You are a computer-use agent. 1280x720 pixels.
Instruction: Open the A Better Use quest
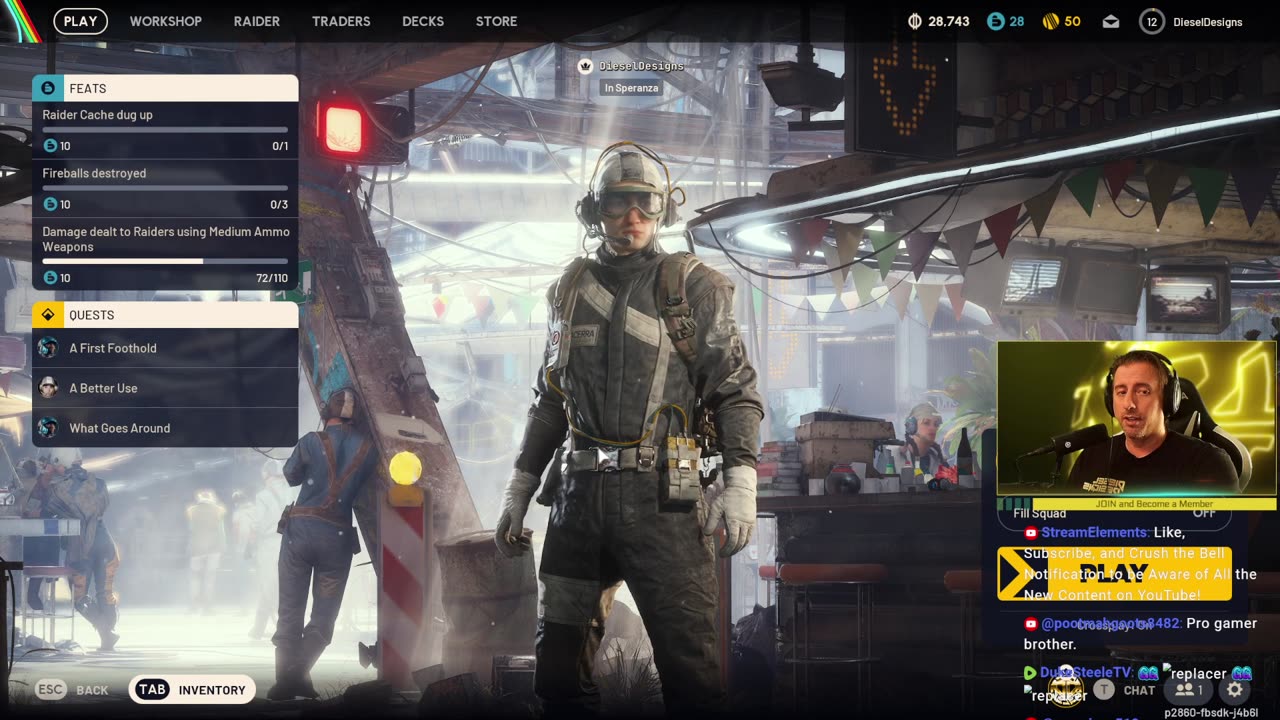pyautogui.click(x=165, y=388)
